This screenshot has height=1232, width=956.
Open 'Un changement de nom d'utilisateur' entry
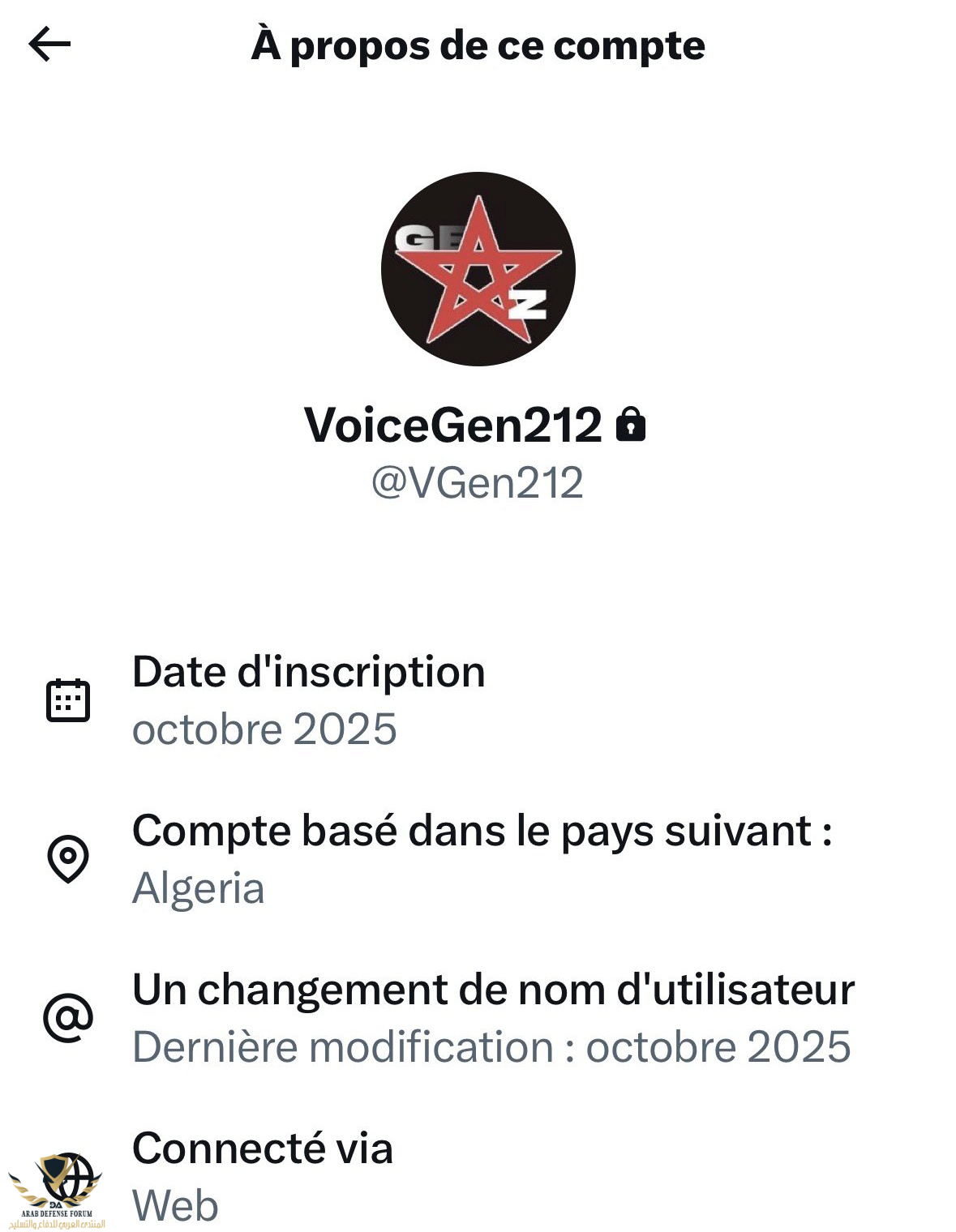pos(493,990)
